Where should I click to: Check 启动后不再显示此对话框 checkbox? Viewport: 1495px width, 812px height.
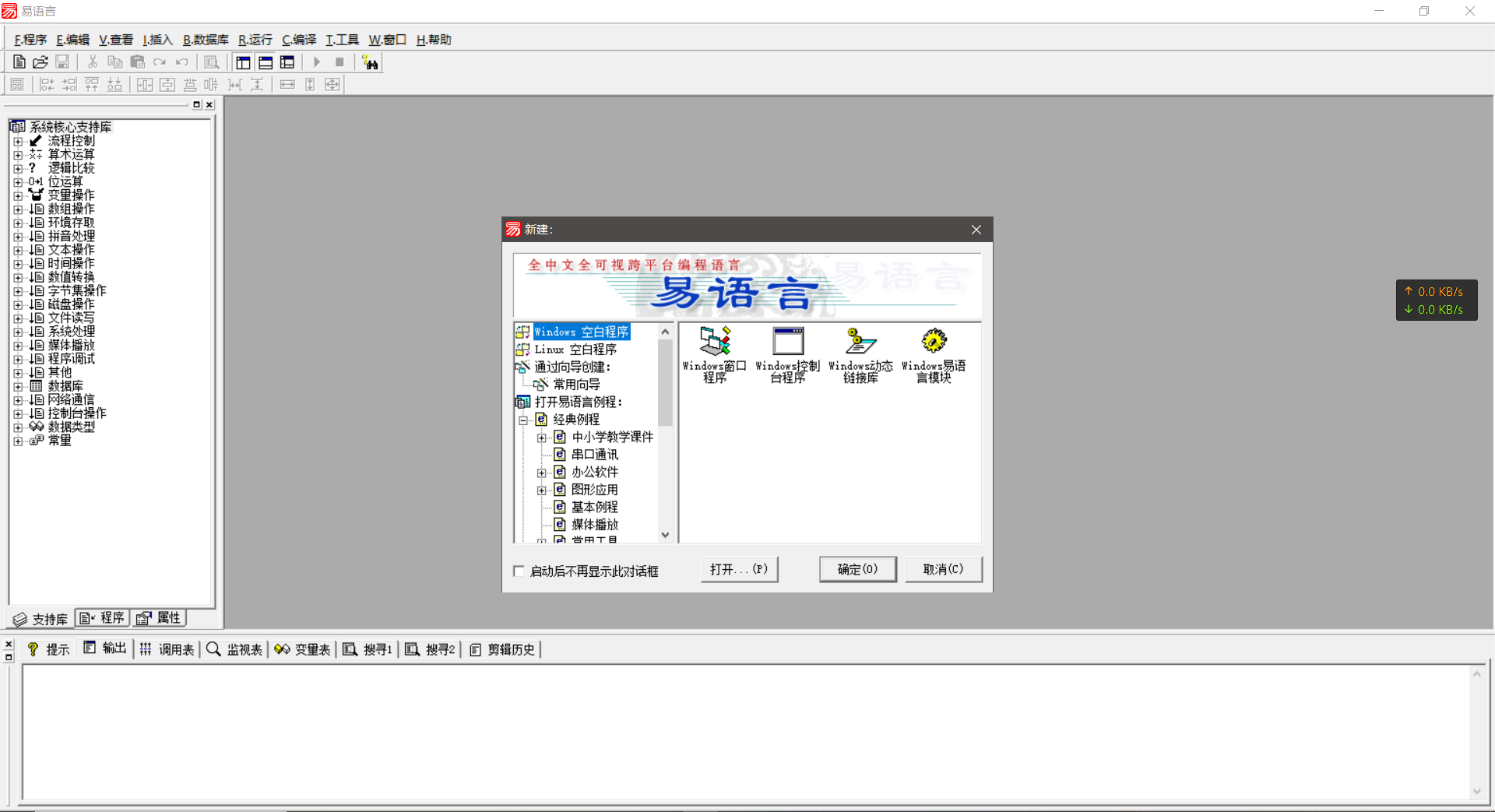[519, 571]
